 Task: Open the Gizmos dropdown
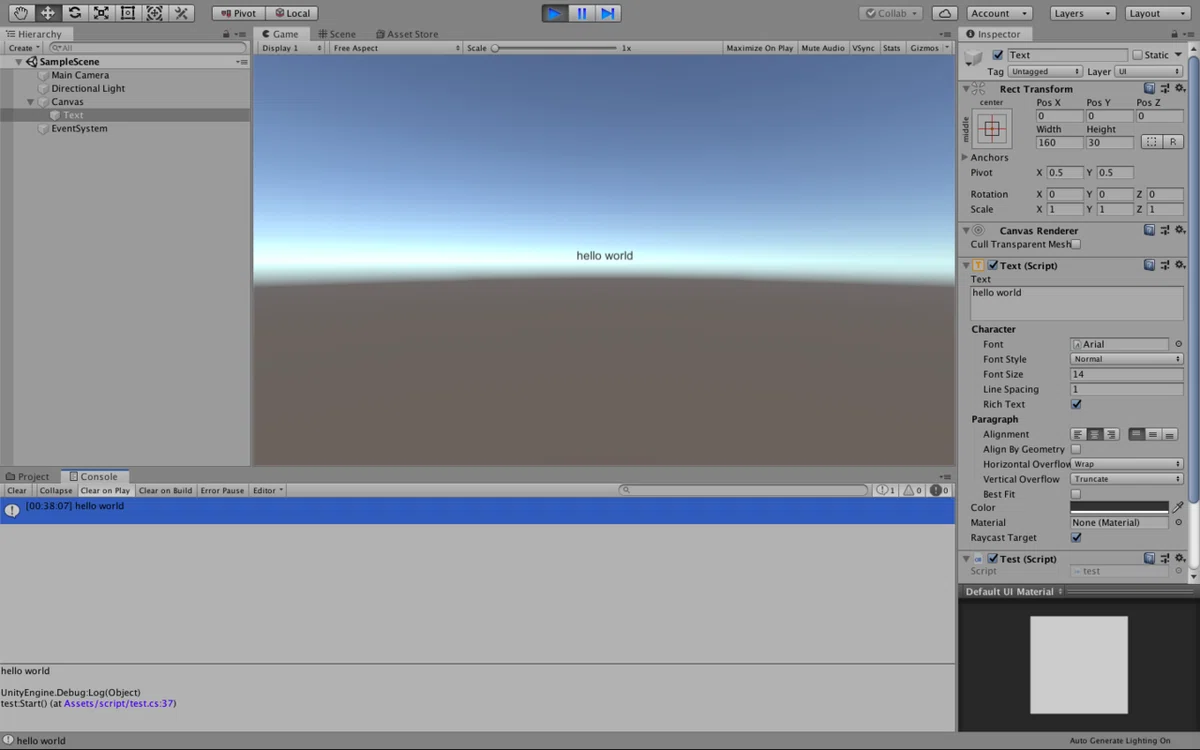pos(929,48)
